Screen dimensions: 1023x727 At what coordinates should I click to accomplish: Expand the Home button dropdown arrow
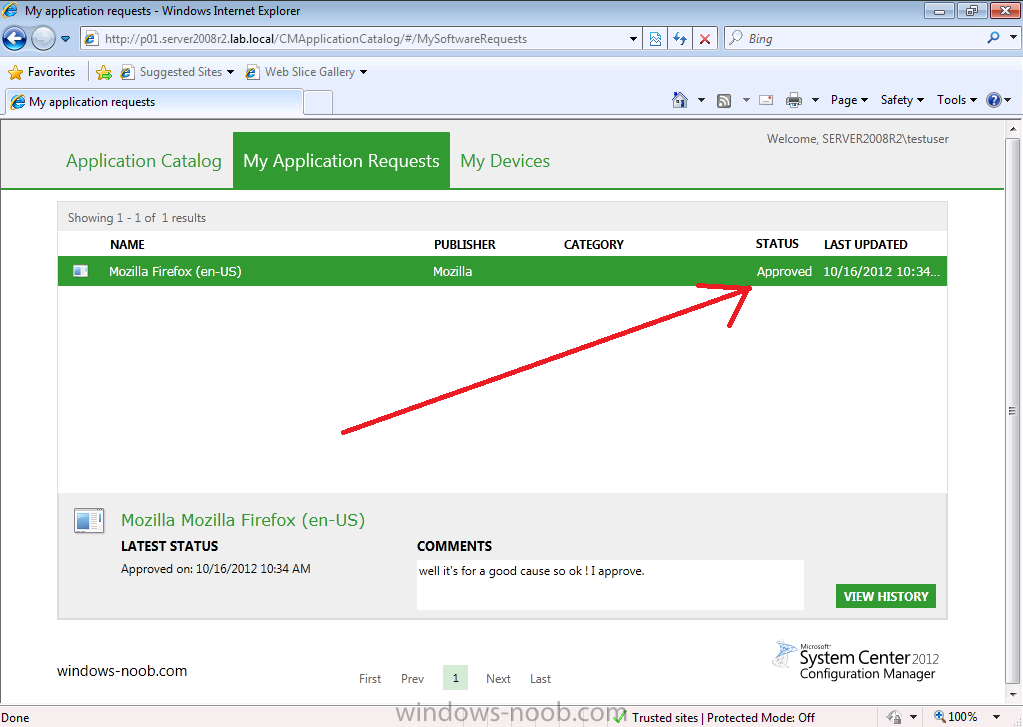click(x=701, y=100)
